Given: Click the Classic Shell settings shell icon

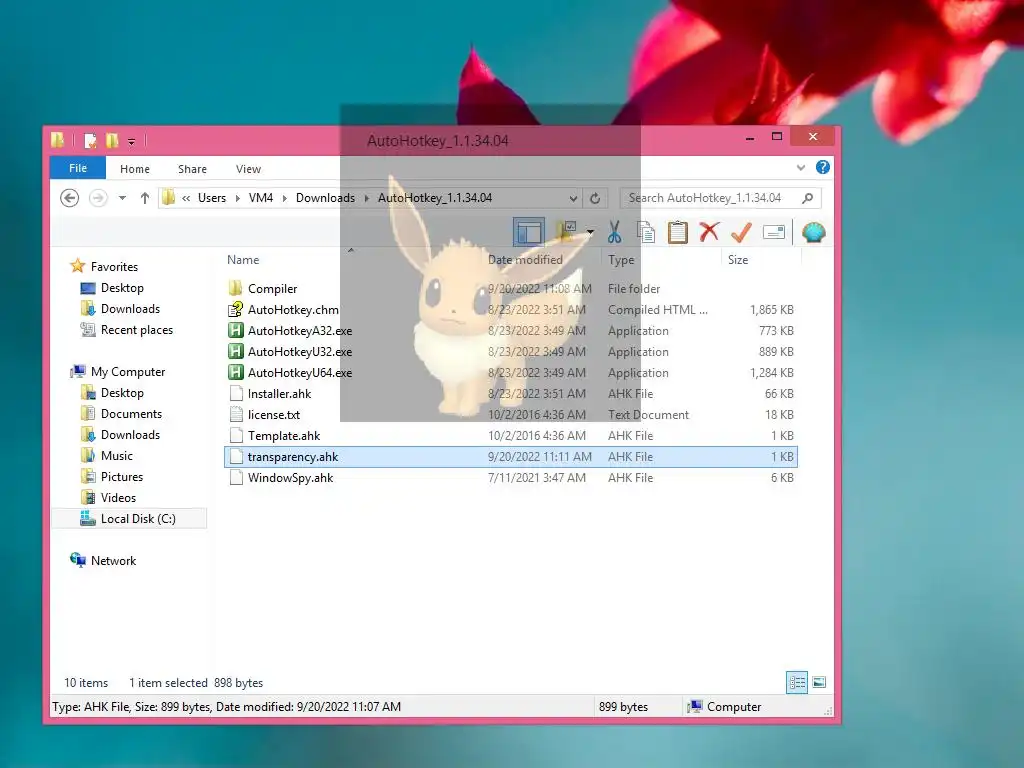Looking at the screenshot, I should click(814, 232).
